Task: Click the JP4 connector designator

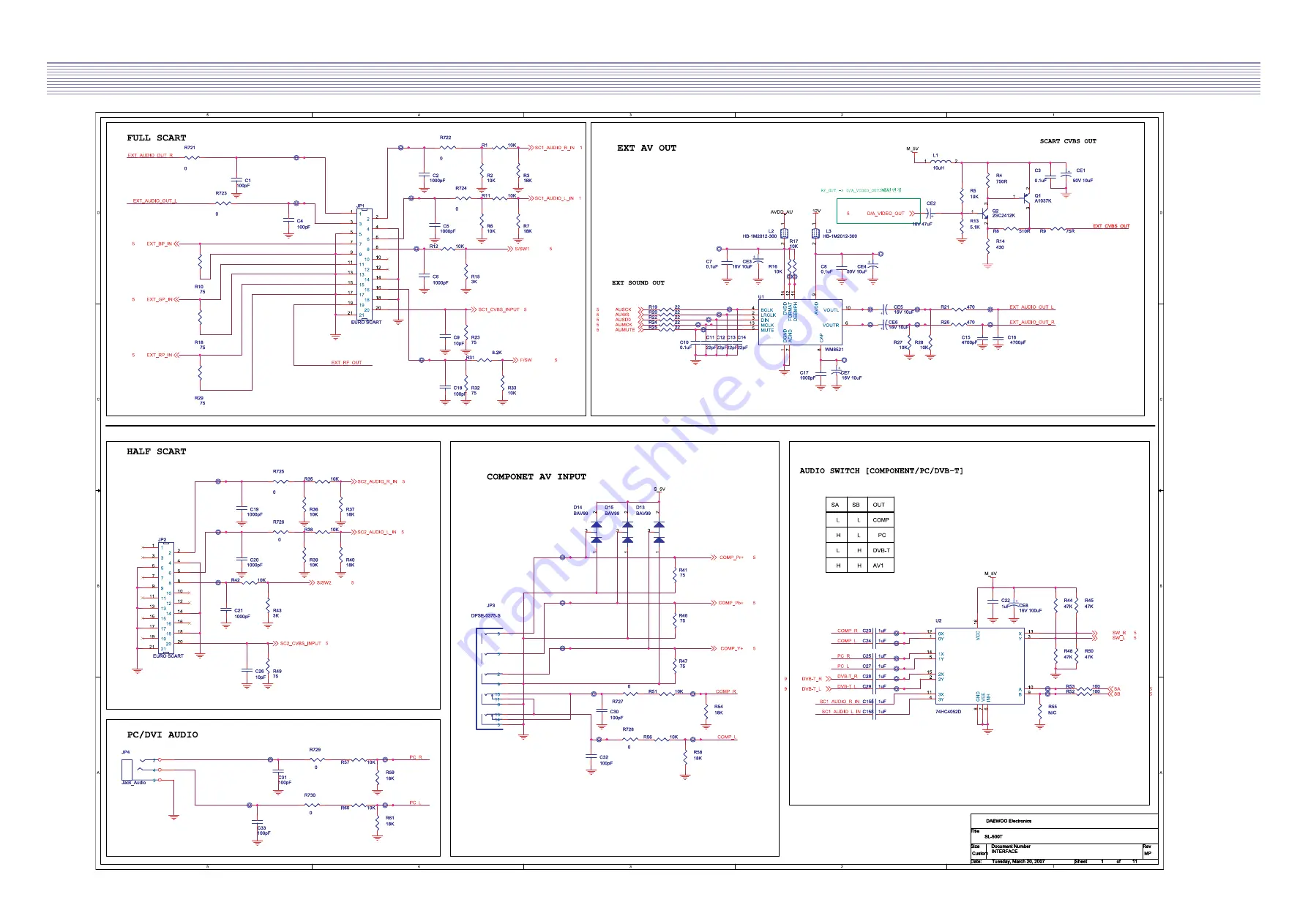Action: 126,752
